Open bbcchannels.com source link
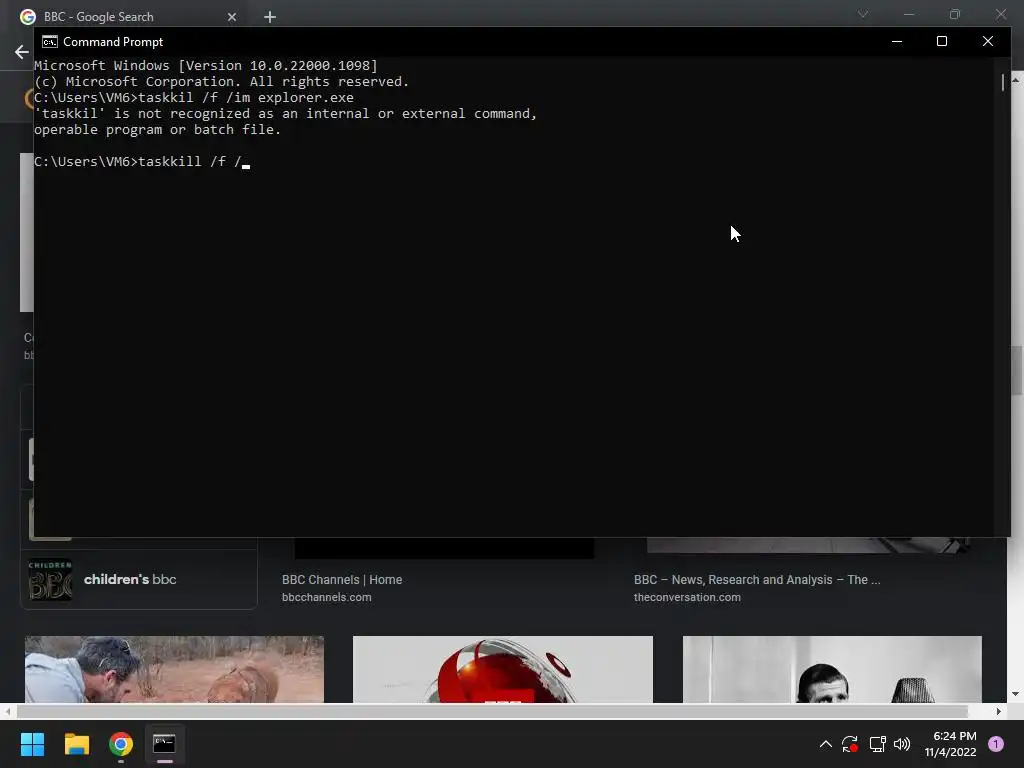Viewport: 1024px width, 768px height. [327, 598]
